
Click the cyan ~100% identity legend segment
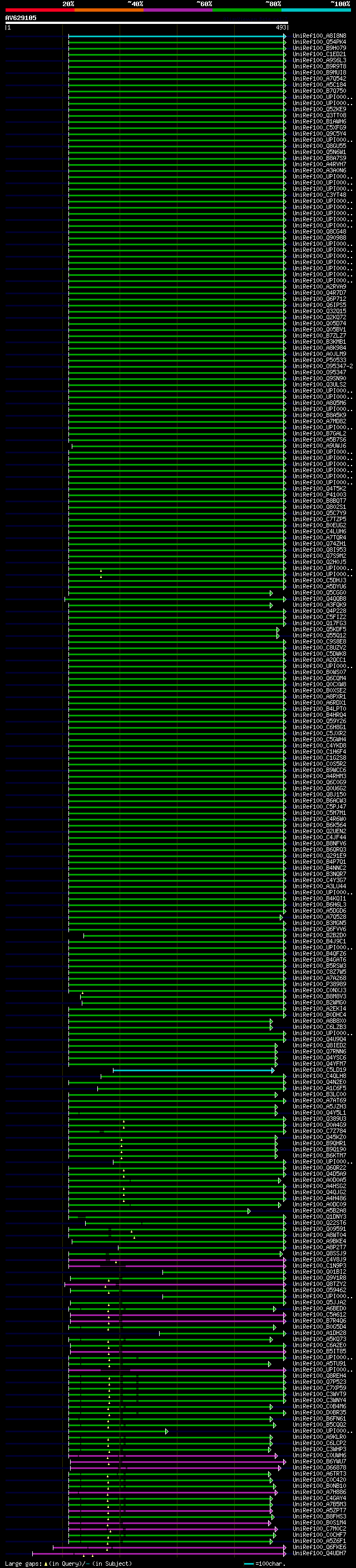(x=316, y=10)
